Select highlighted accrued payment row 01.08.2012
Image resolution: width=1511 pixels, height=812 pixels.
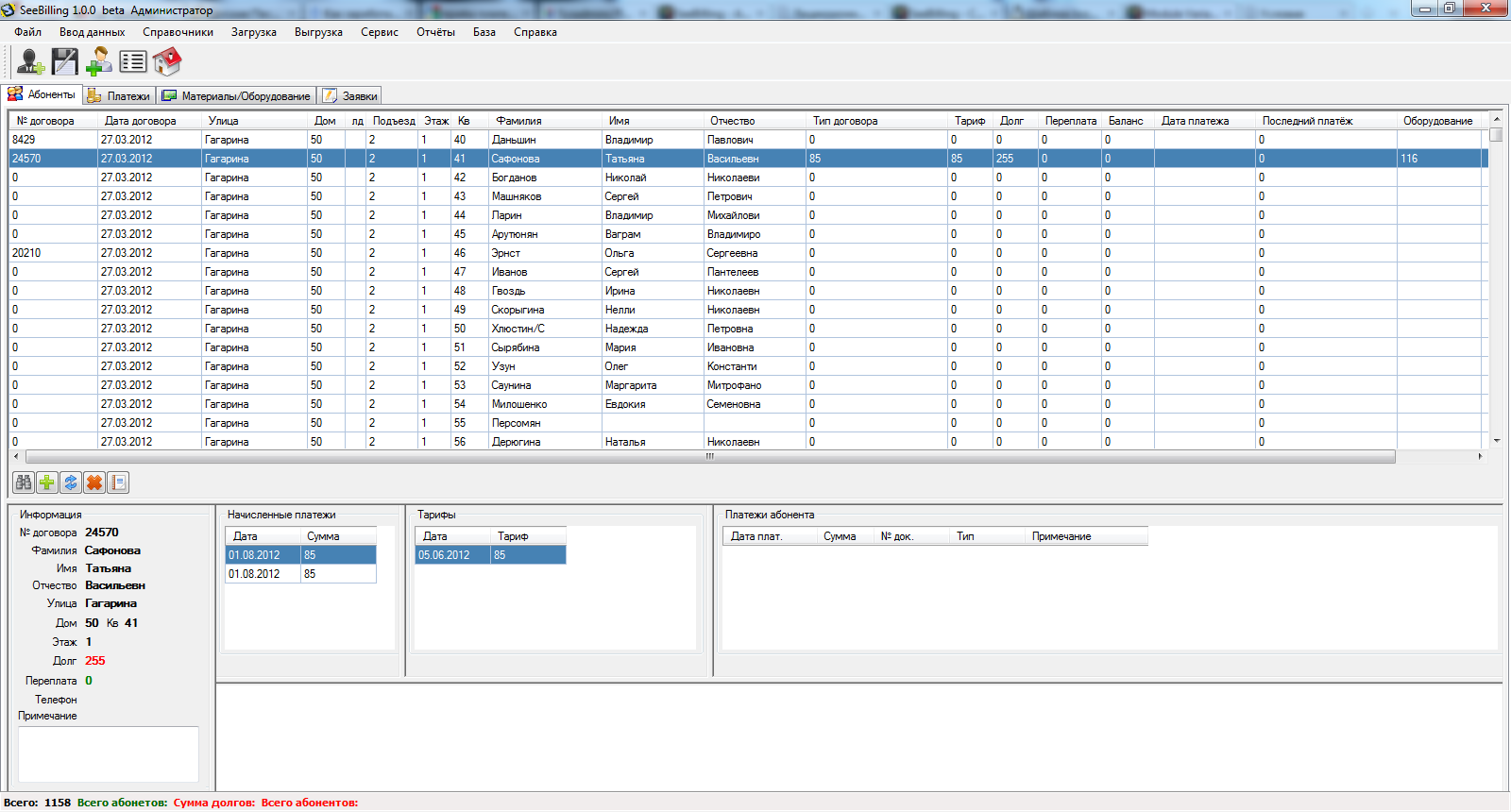tap(300, 555)
